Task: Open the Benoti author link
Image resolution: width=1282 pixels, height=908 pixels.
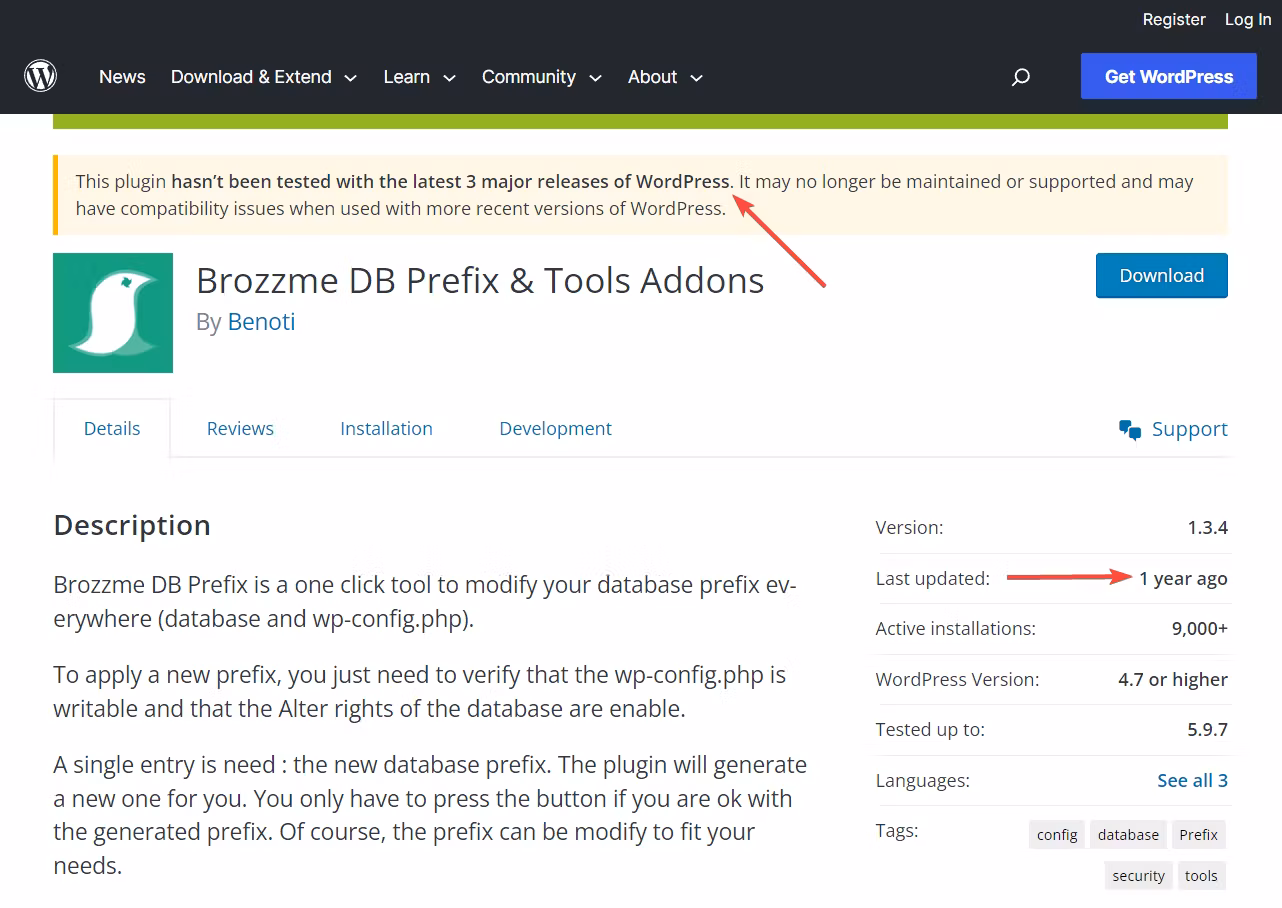Action: [x=261, y=322]
